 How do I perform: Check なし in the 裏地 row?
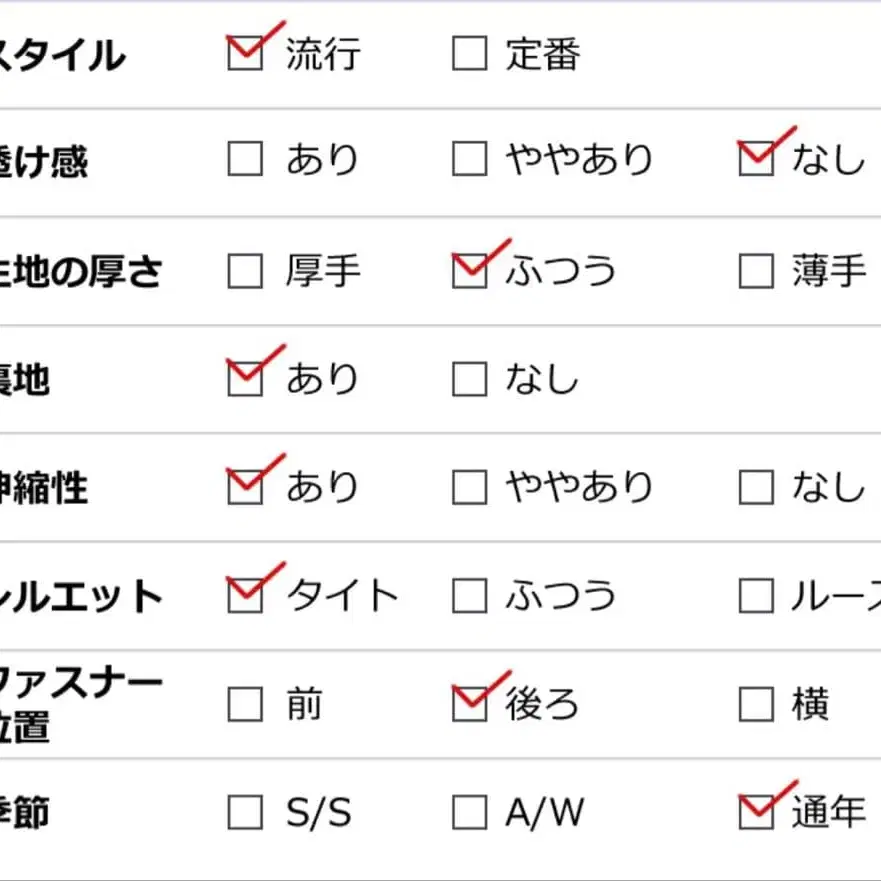coord(469,379)
